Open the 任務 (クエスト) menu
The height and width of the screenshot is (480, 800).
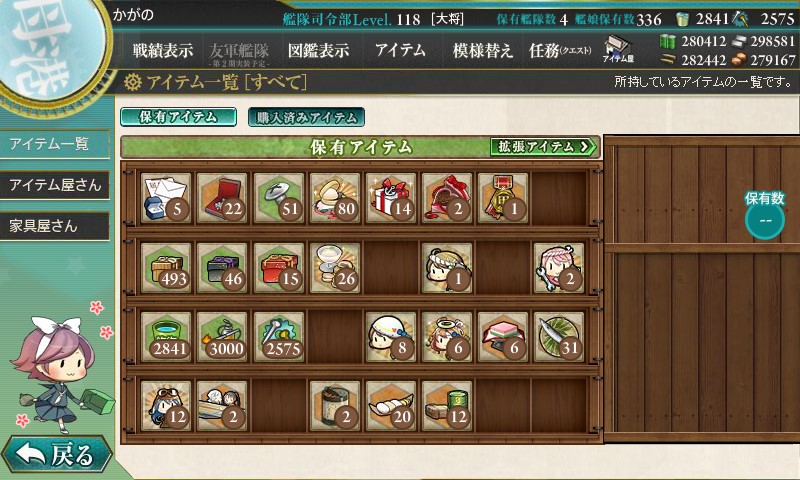[x=560, y=50]
